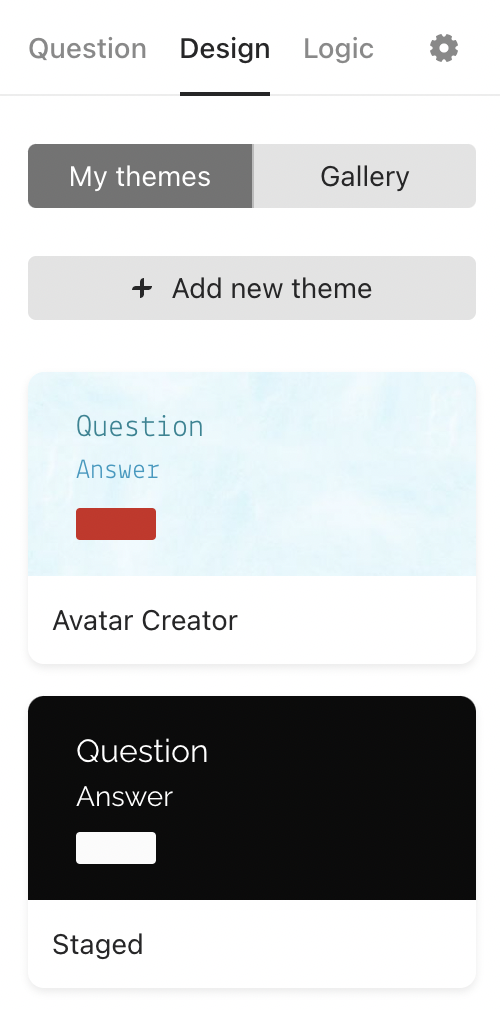Select the Staged theme preview
This screenshot has height=1010, width=500.
[x=252, y=798]
